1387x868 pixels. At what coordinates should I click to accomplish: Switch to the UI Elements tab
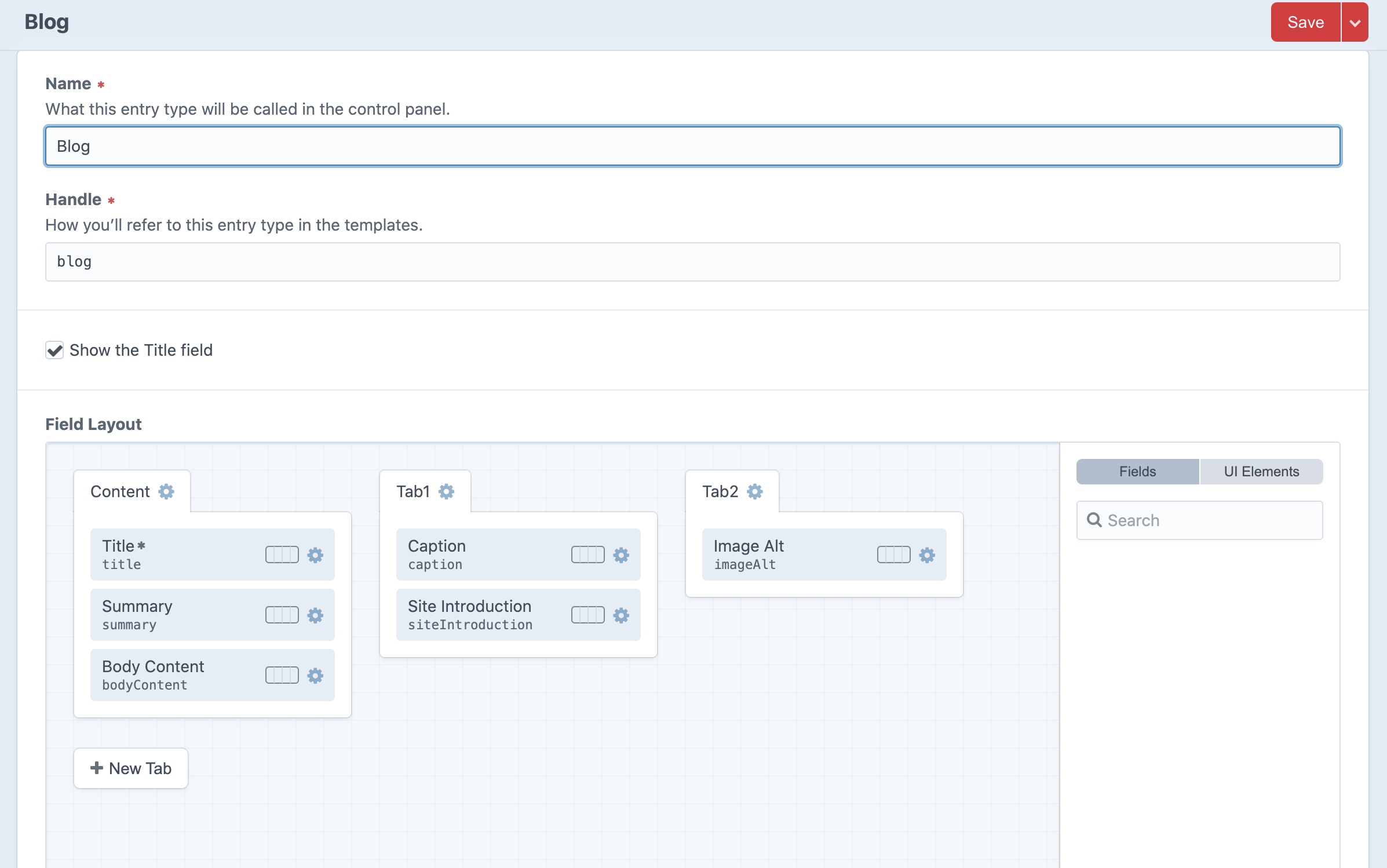point(1261,472)
